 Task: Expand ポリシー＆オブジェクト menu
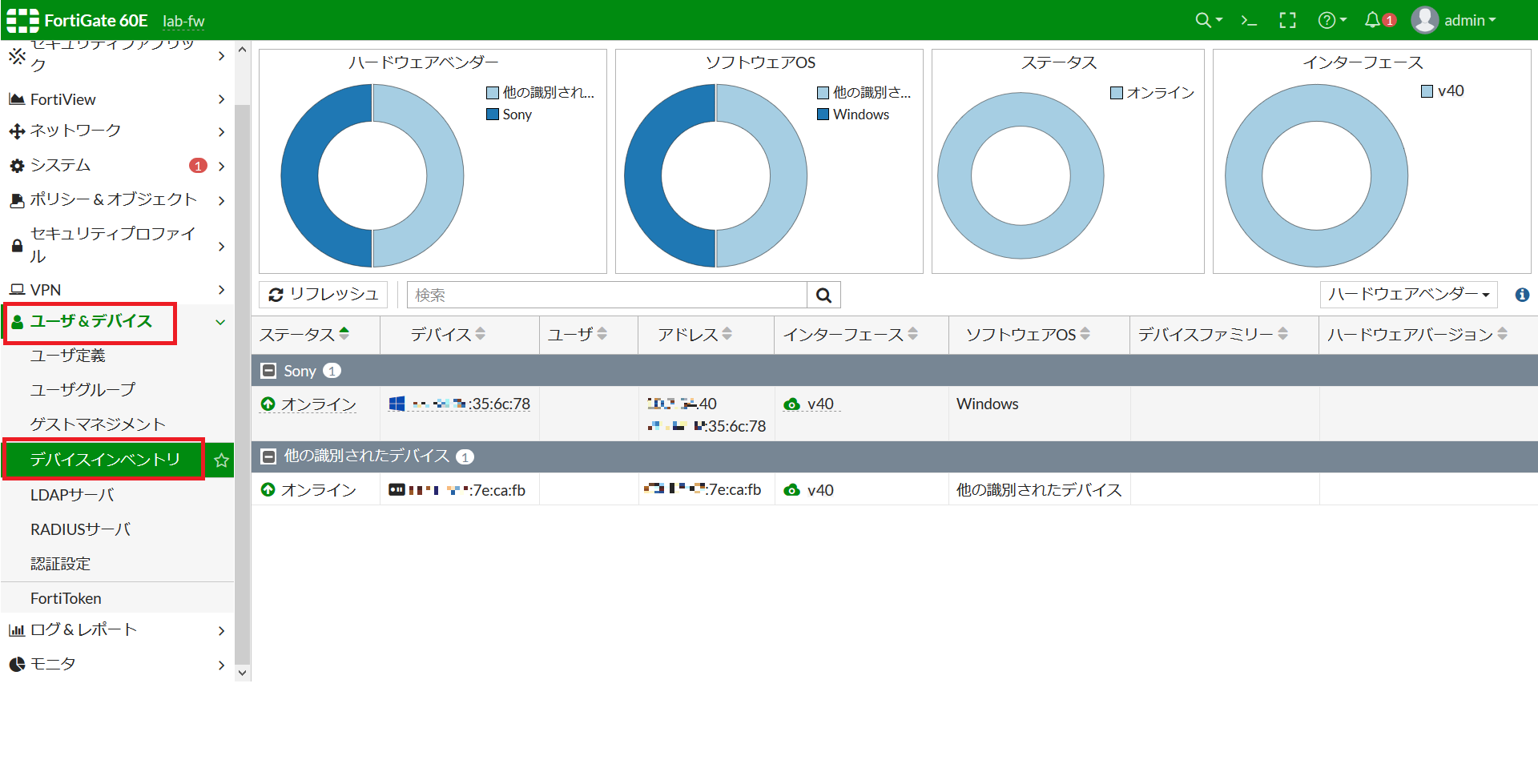click(x=117, y=199)
